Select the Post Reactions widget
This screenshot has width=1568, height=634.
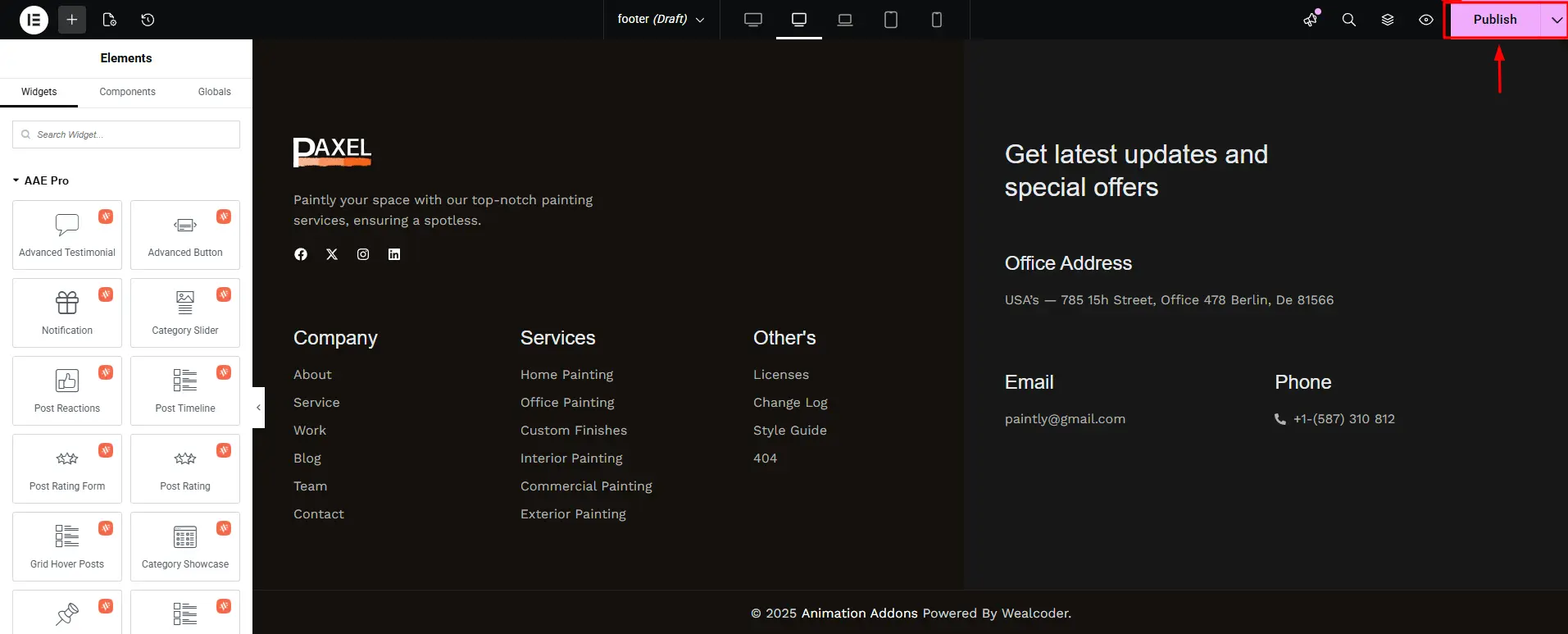[67, 390]
